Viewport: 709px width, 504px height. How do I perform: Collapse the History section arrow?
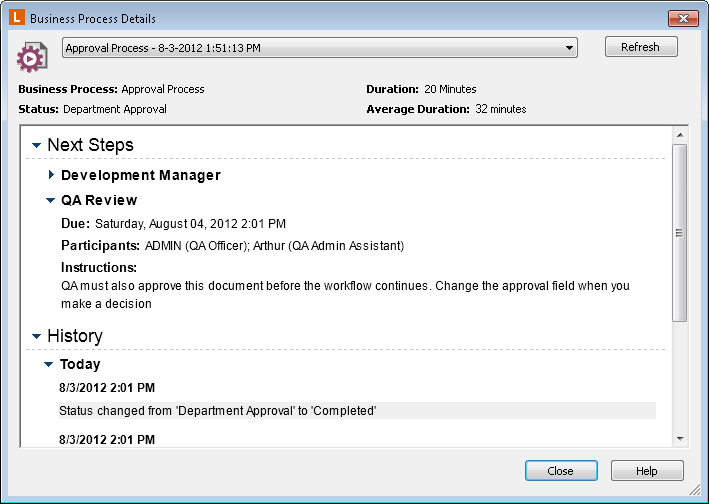(37, 337)
